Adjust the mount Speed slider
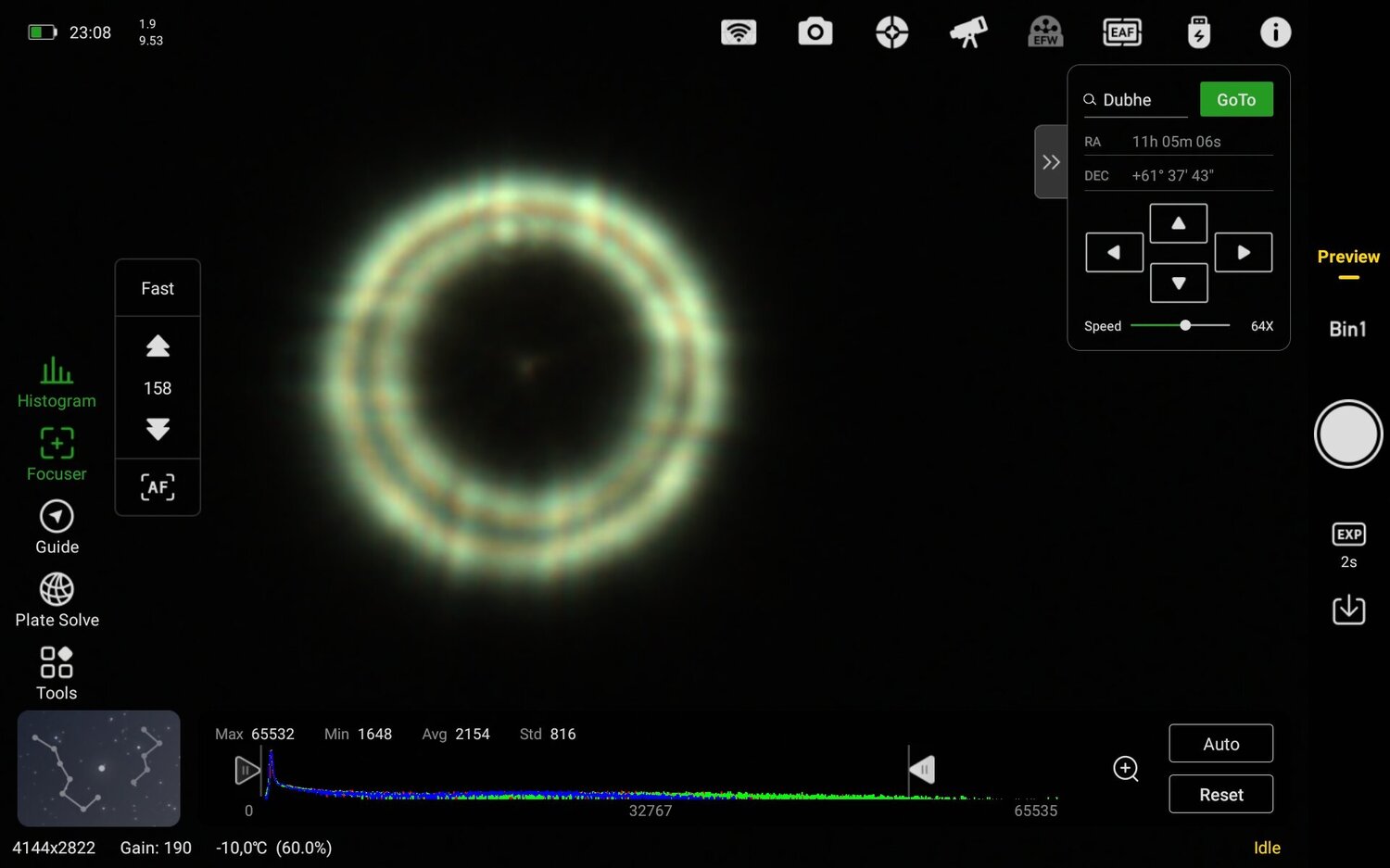 [1184, 325]
